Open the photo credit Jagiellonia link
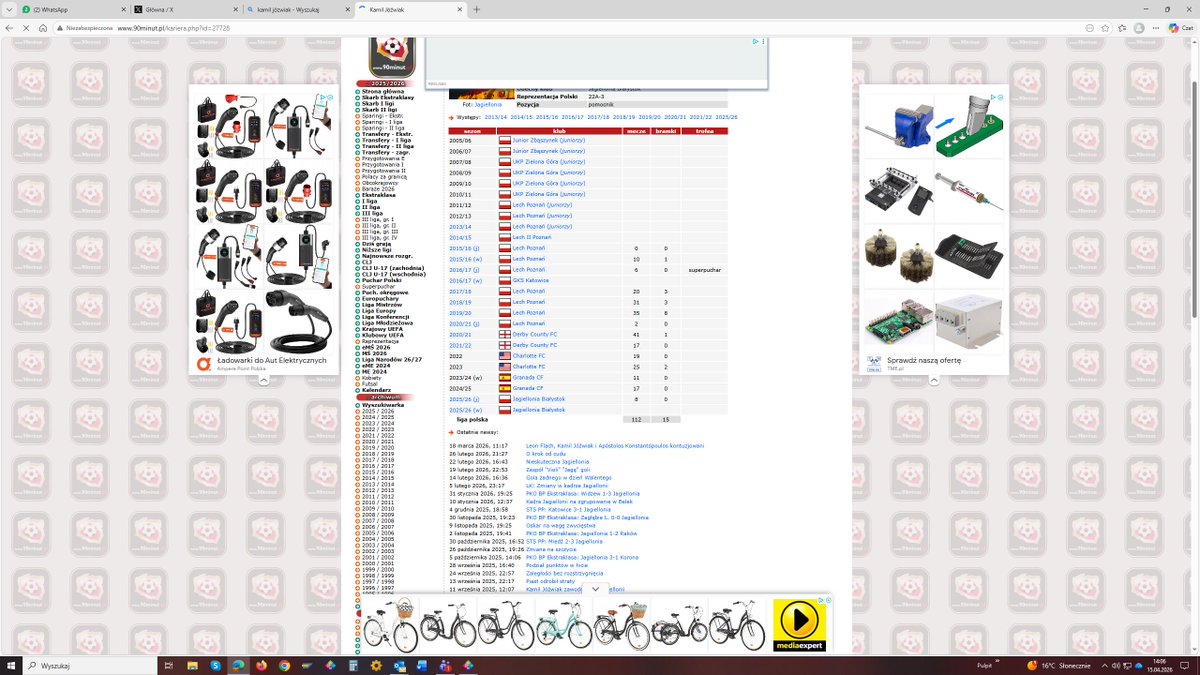 (x=487, y=104)
